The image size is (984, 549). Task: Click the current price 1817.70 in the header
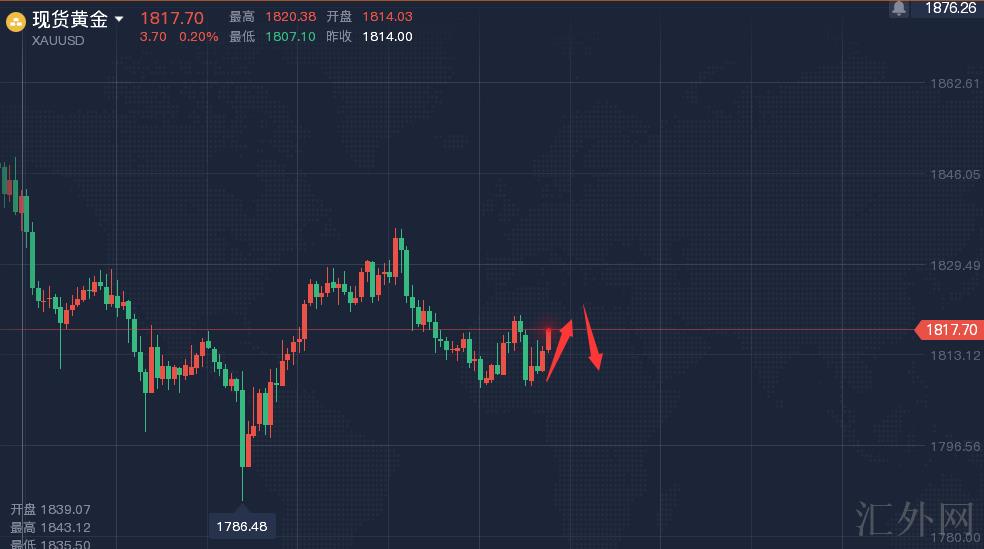coord(171,18)
